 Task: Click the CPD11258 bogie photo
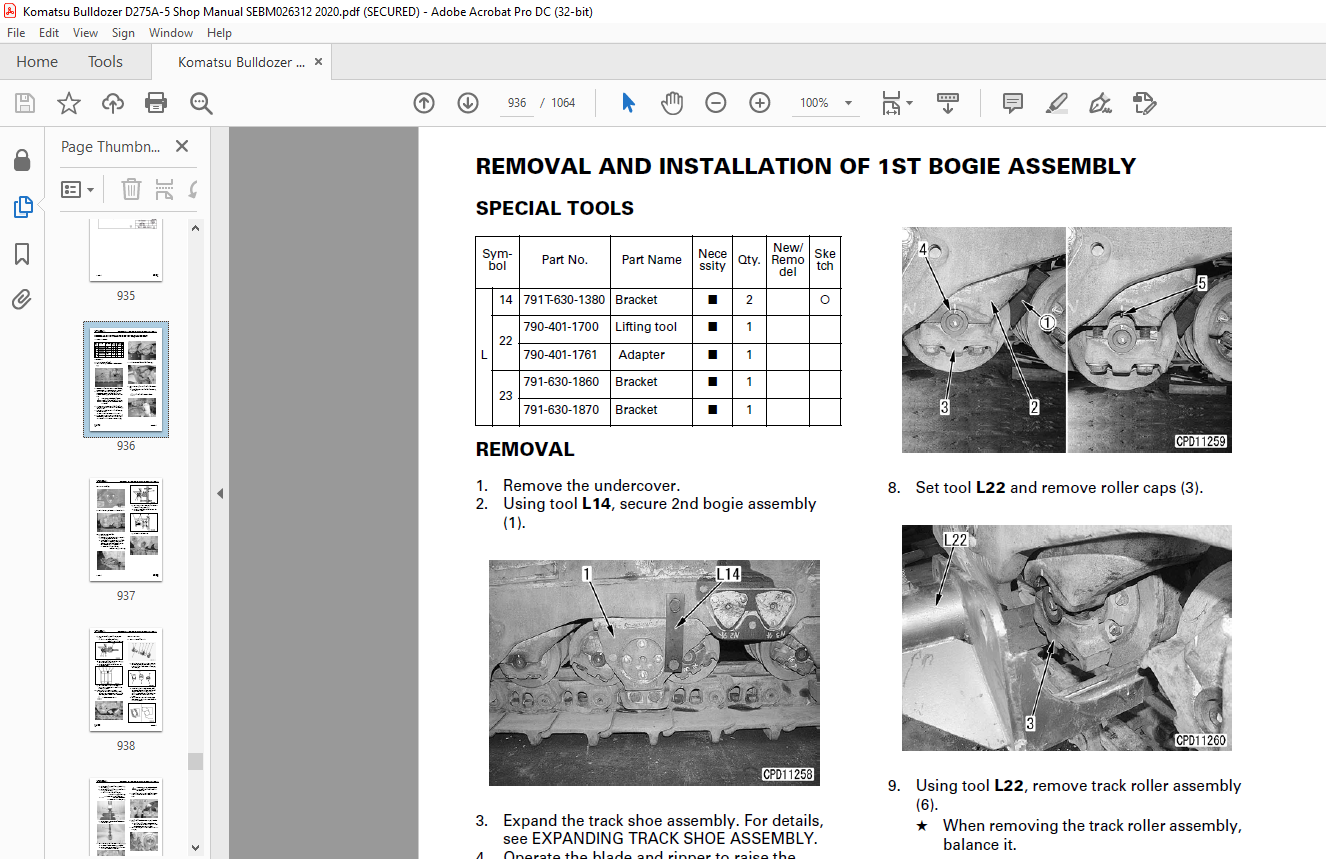[x=654, y=672]
